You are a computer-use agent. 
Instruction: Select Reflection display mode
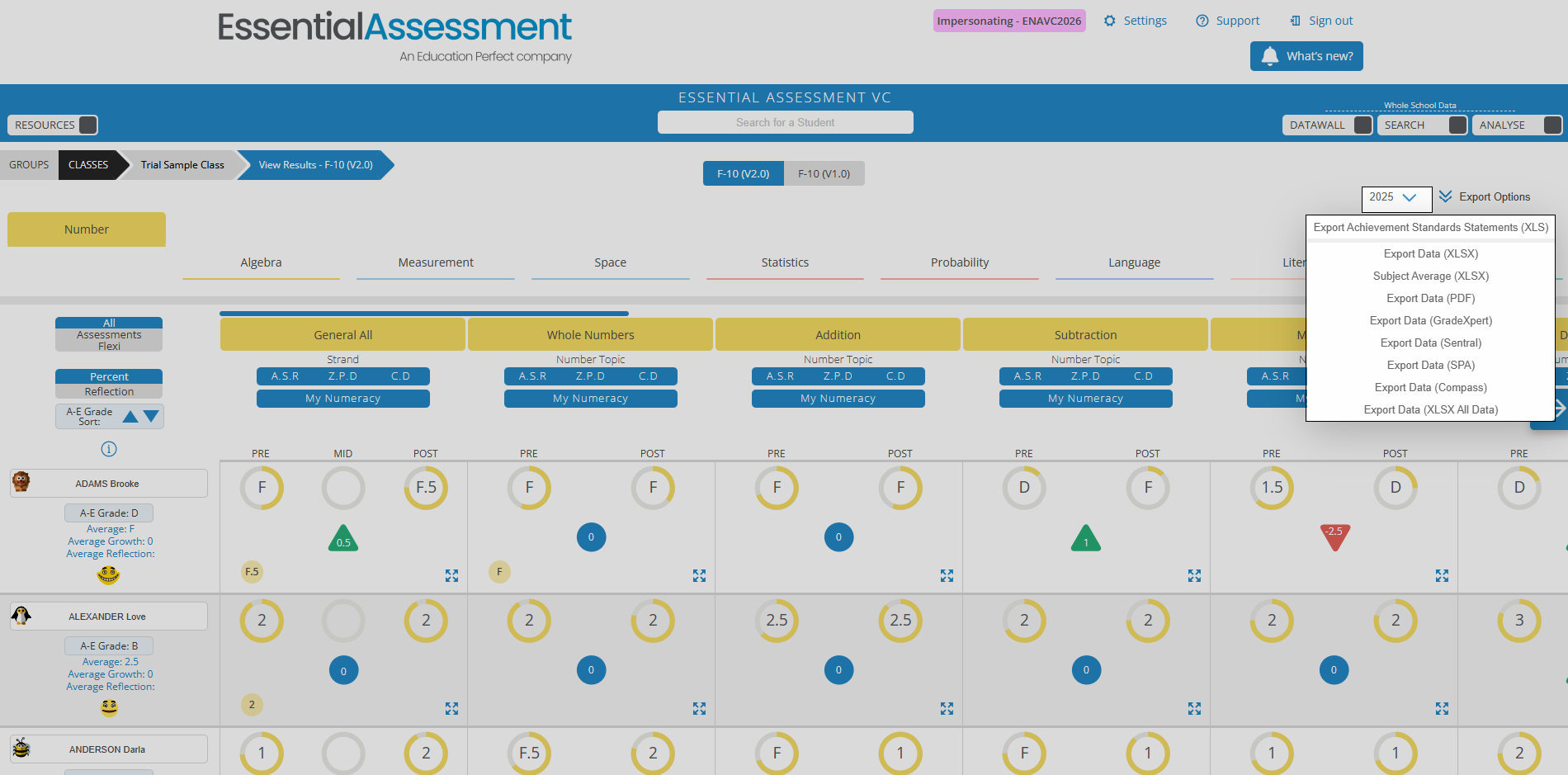pyautogui.click(x=109, y=391)
